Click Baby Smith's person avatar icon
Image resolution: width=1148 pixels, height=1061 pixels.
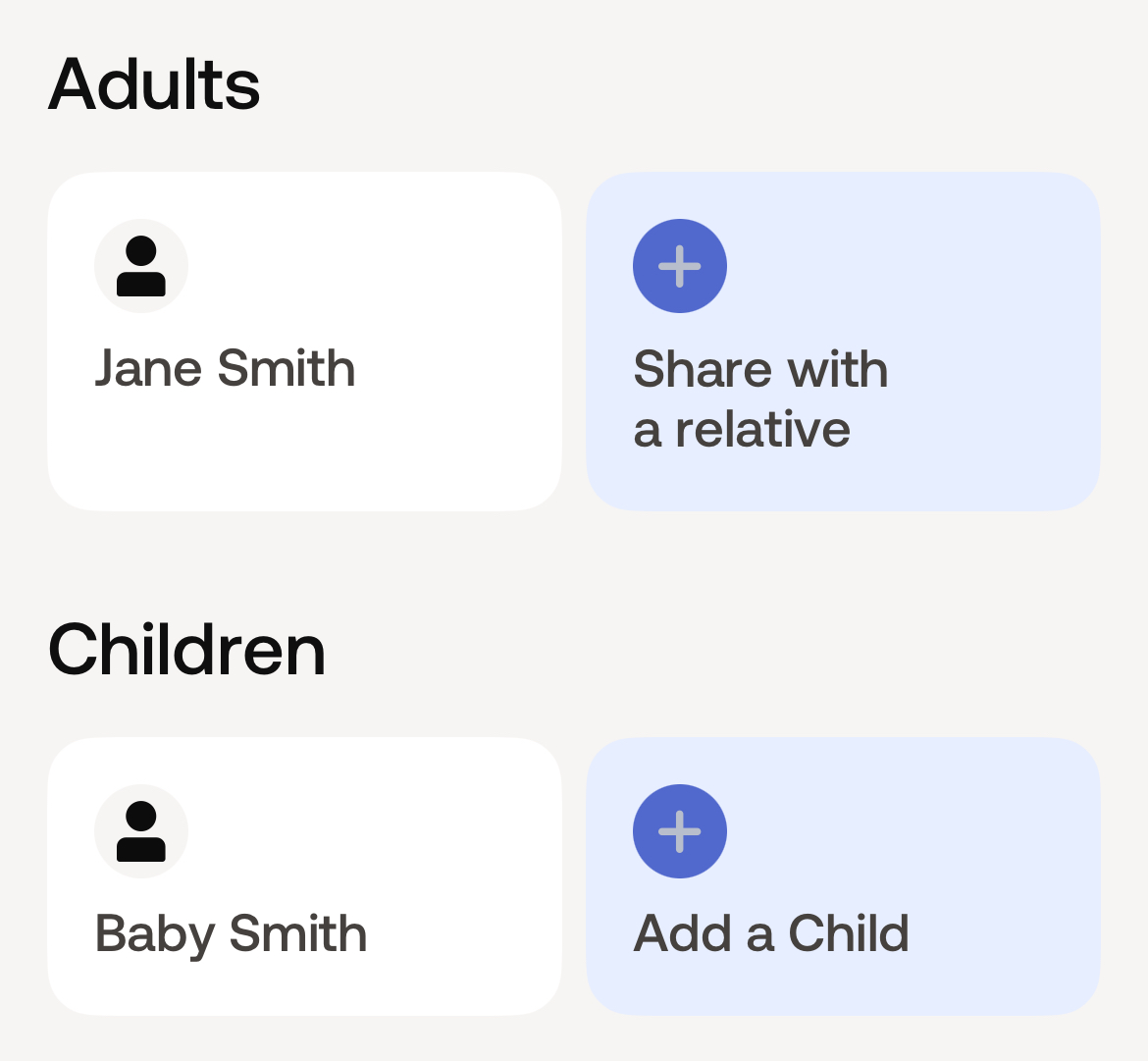click(x=141, y=831)
